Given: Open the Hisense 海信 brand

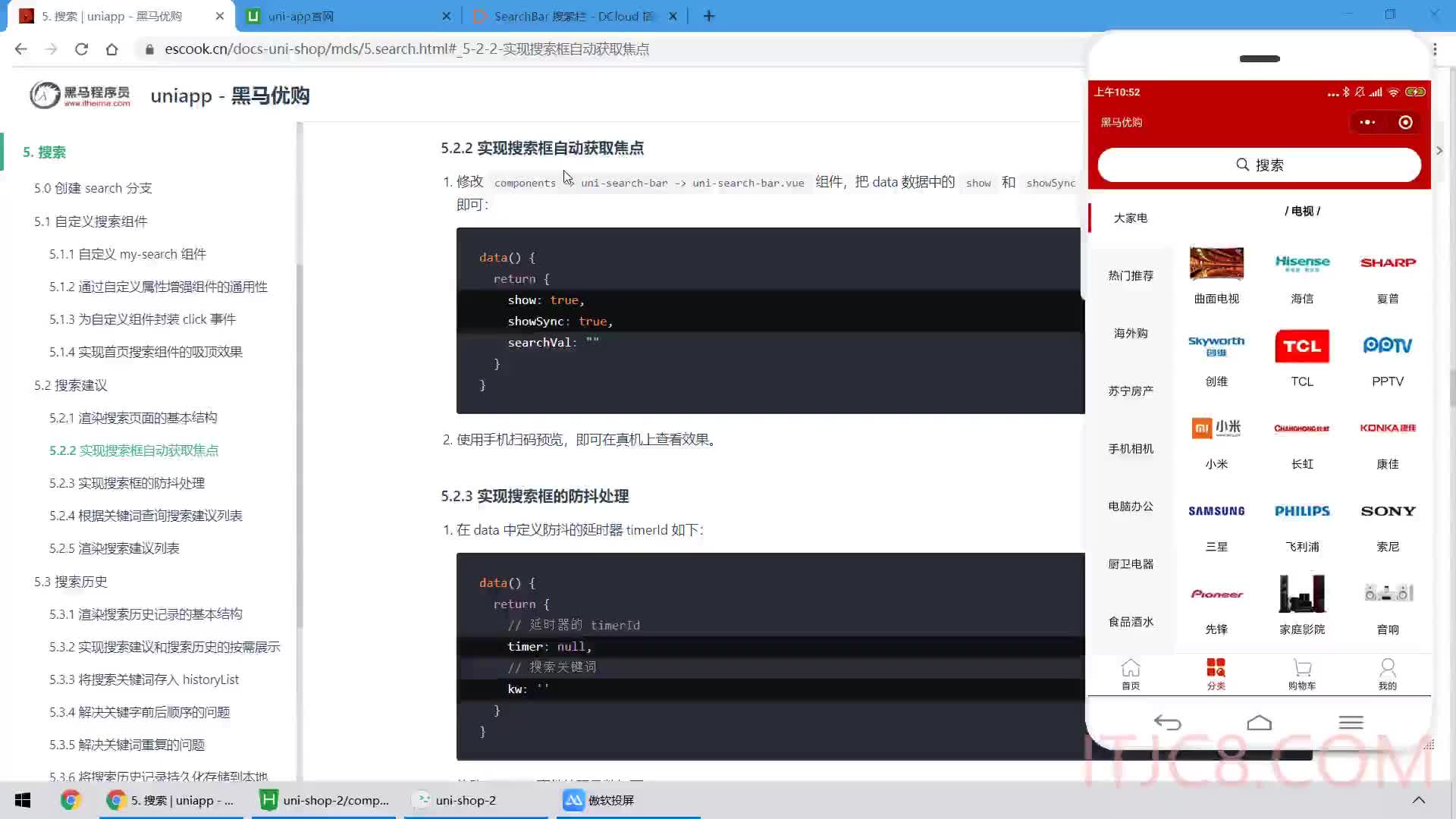Looking at the screenshot, I should pyautogui.click(x=1302, y=263).
